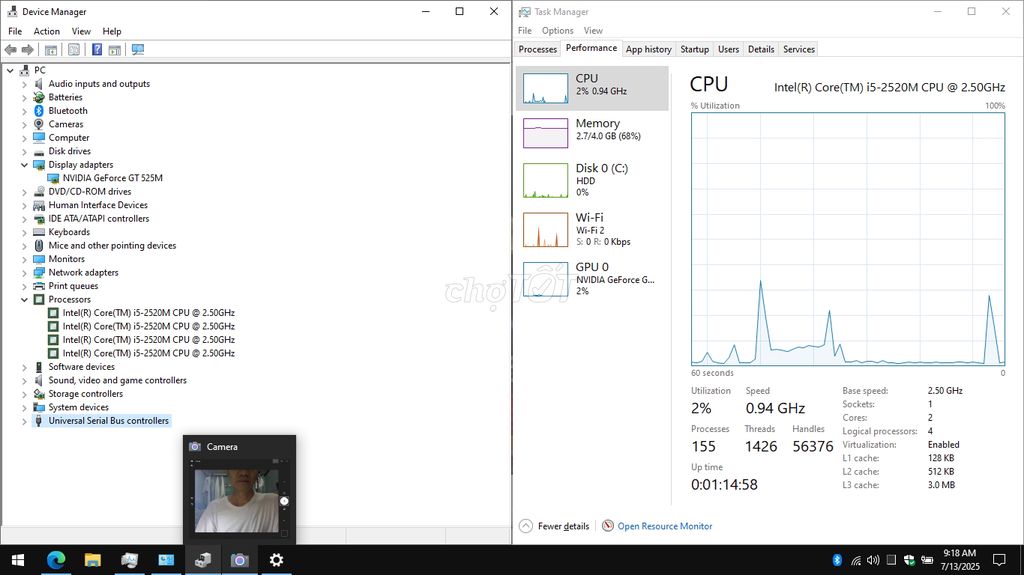
Task: Open File Explorer from the taskbar
Action: click(x=93, y=560)
